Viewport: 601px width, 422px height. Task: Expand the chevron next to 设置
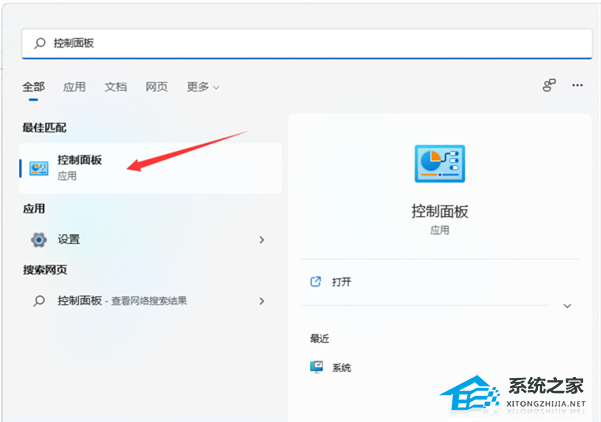click(x=262, y=240)
